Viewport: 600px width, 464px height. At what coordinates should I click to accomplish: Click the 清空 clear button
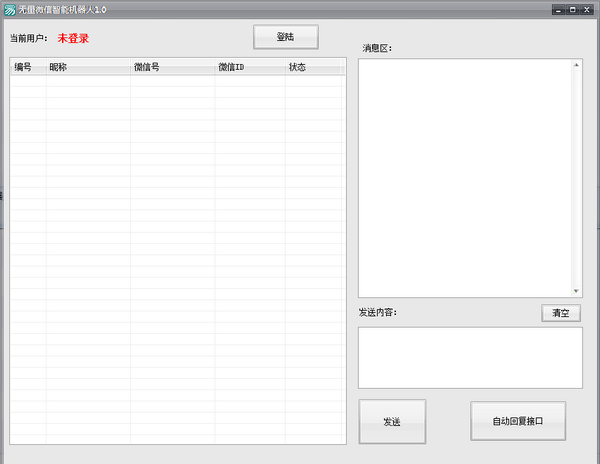pos(561,313)
